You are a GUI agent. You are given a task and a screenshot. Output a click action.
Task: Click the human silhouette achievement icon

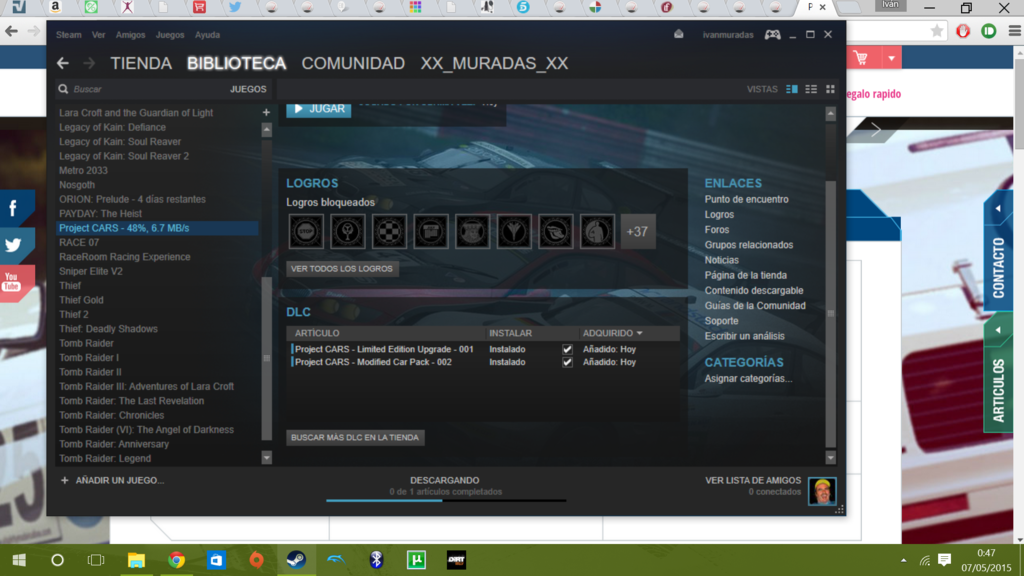pyautogui.click(x=597, y=231)
